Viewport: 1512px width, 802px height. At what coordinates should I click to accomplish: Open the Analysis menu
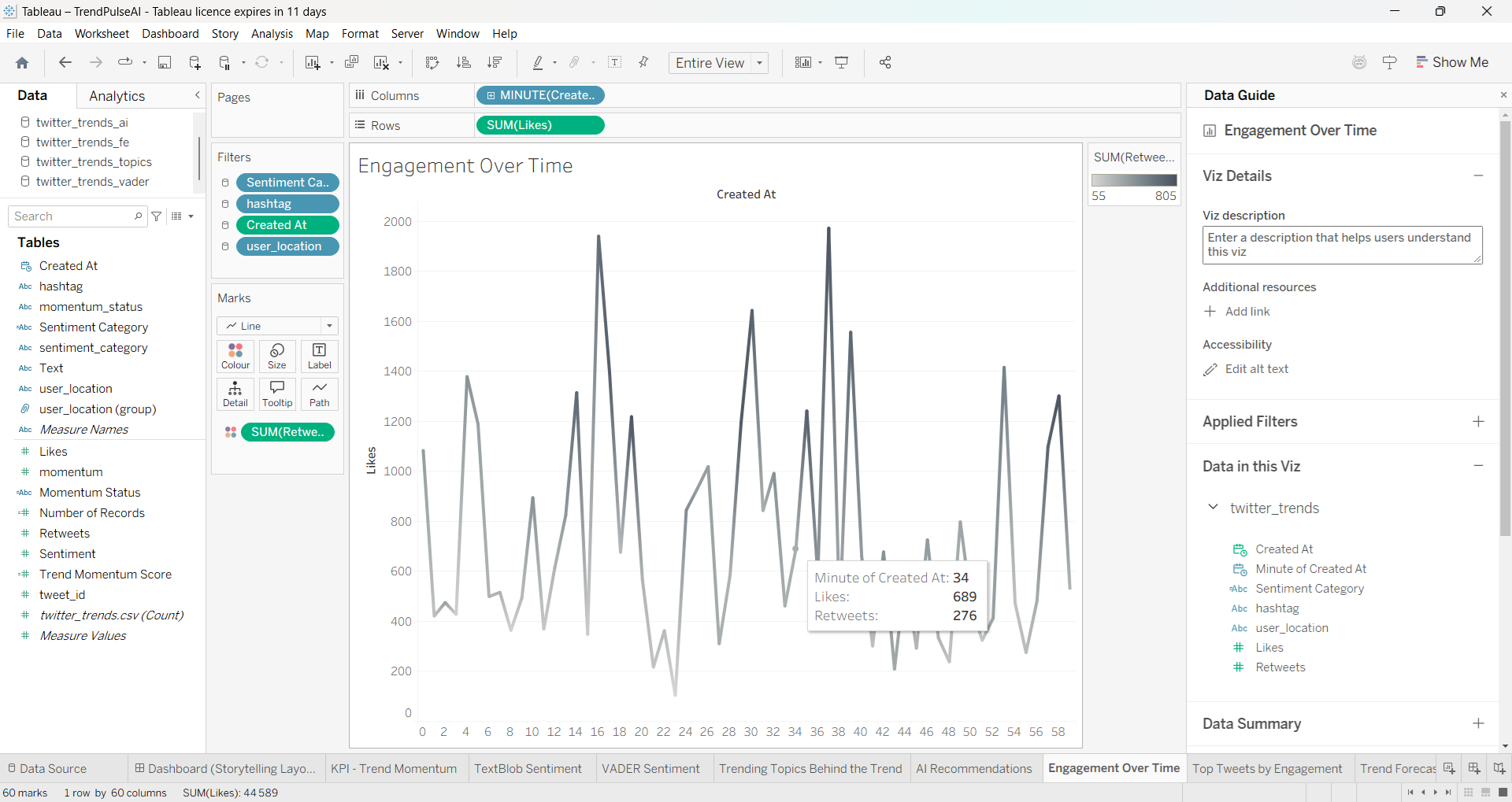272,34
